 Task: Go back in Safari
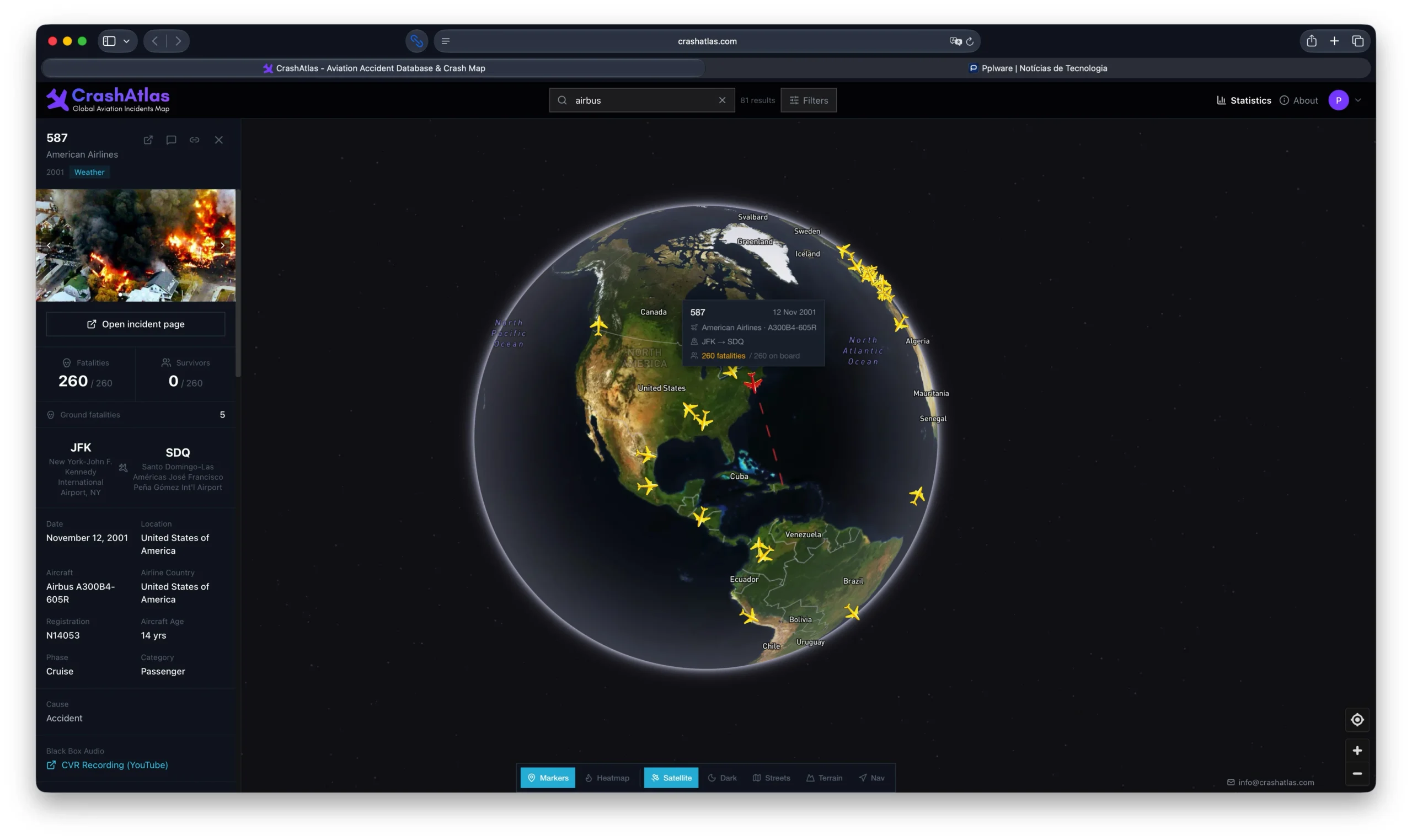[x=154, y=41]
